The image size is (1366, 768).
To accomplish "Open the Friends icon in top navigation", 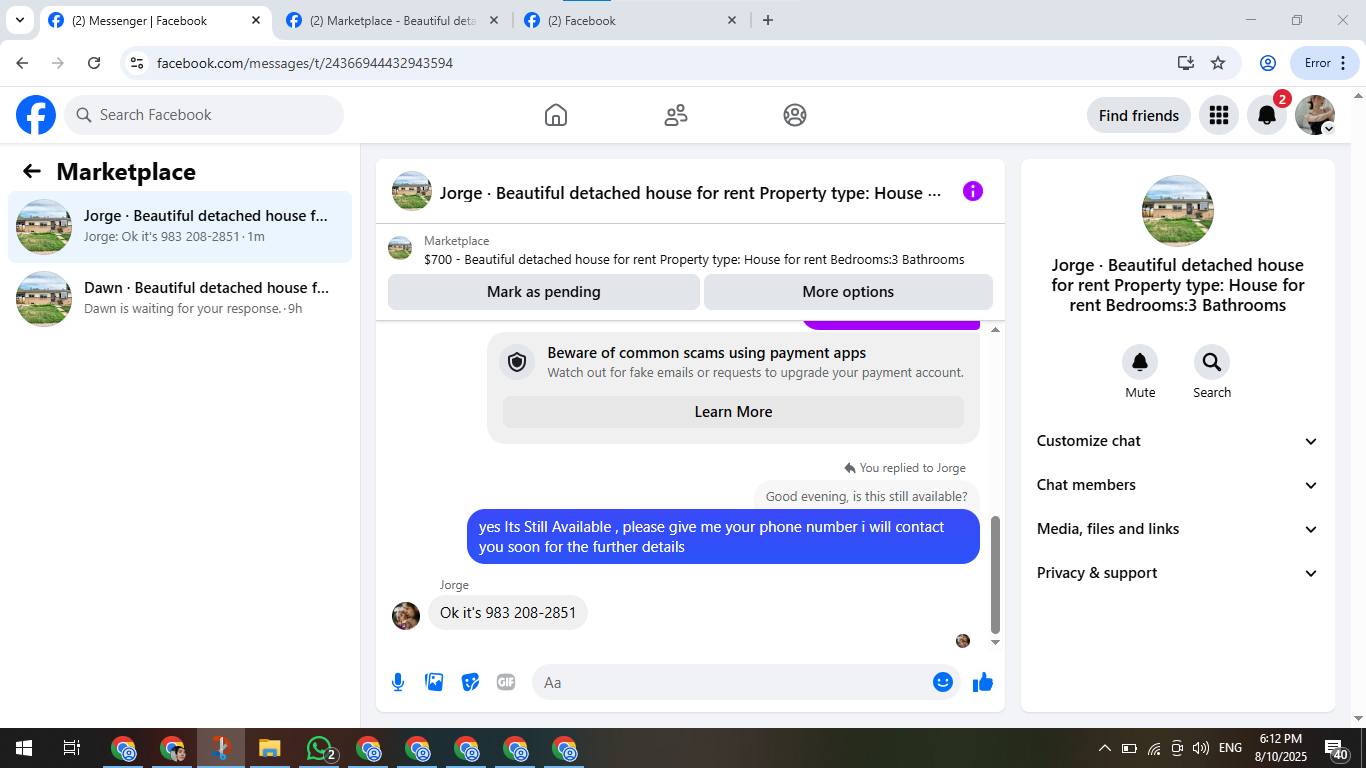I will click(x=676, y=115).
